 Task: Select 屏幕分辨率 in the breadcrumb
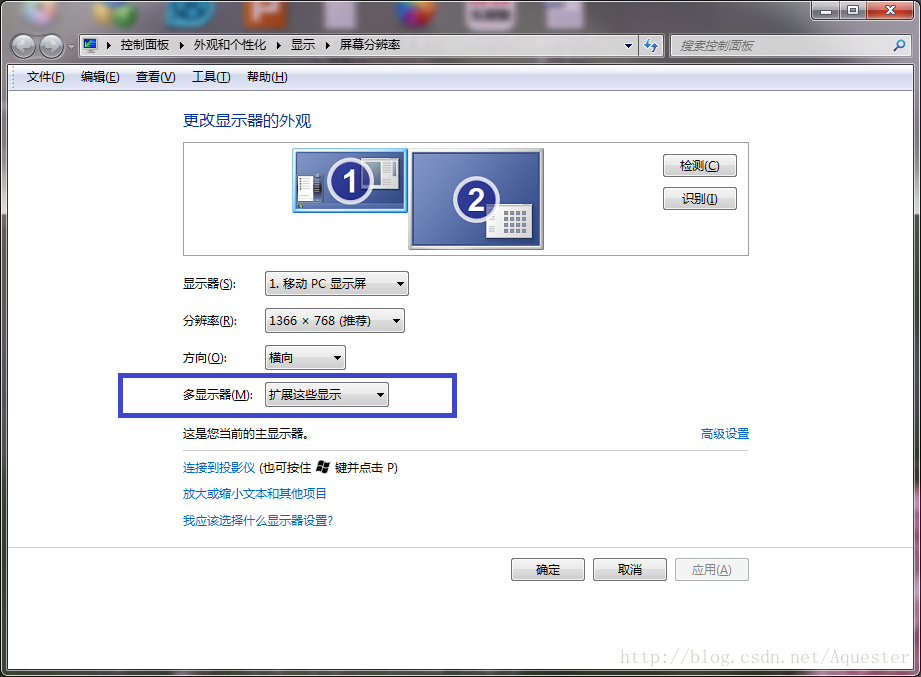click(x=369, y=45)
